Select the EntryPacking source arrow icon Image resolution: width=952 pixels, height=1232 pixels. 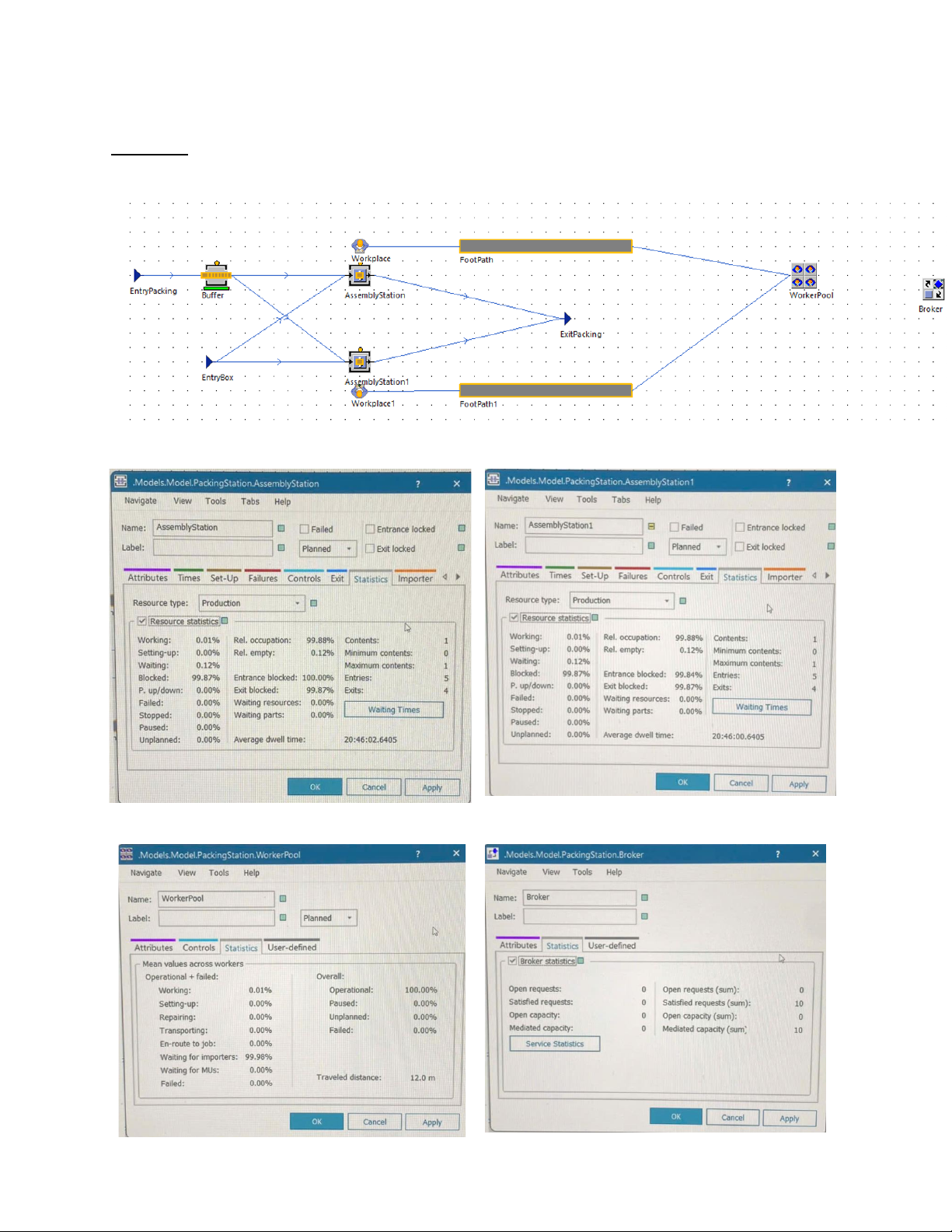tap(138, 275)
